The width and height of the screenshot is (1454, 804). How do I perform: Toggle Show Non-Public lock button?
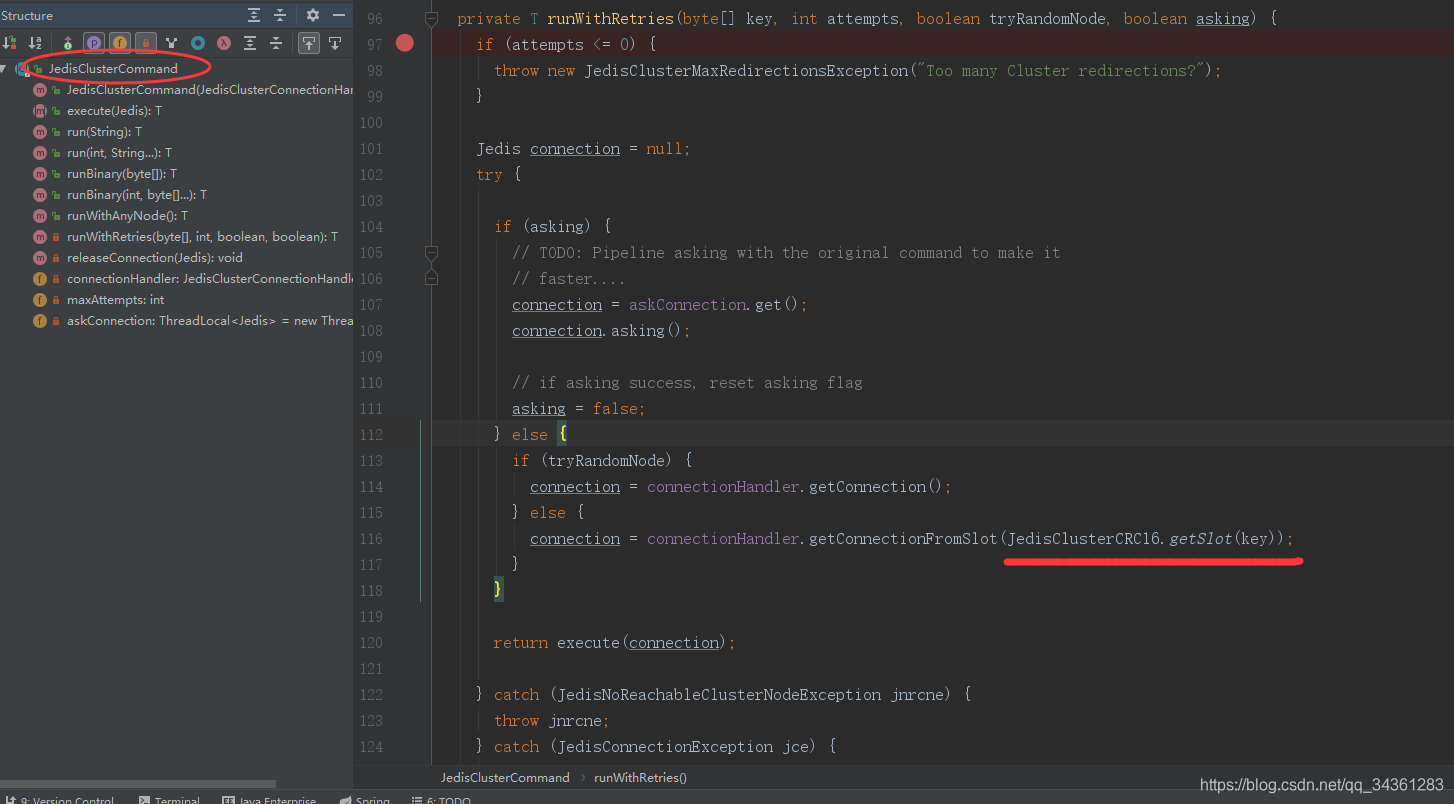click(x=146, y=43)
